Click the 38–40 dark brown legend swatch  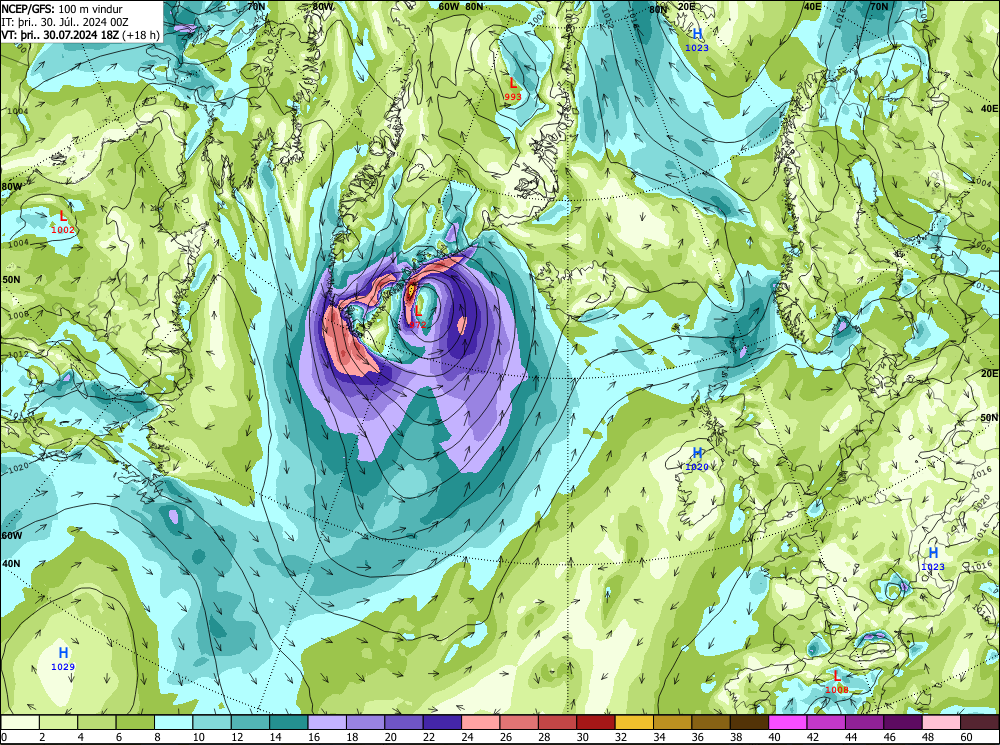[749, 722]
